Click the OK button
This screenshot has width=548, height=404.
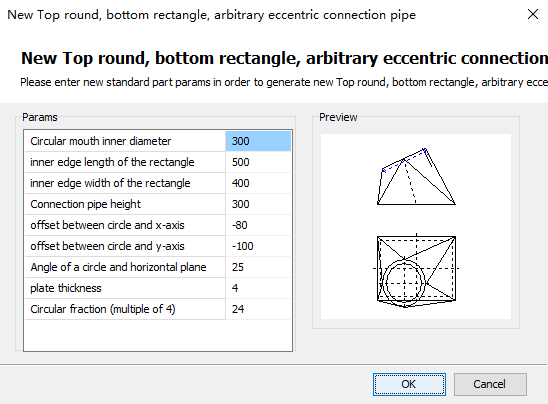[409, 384]
